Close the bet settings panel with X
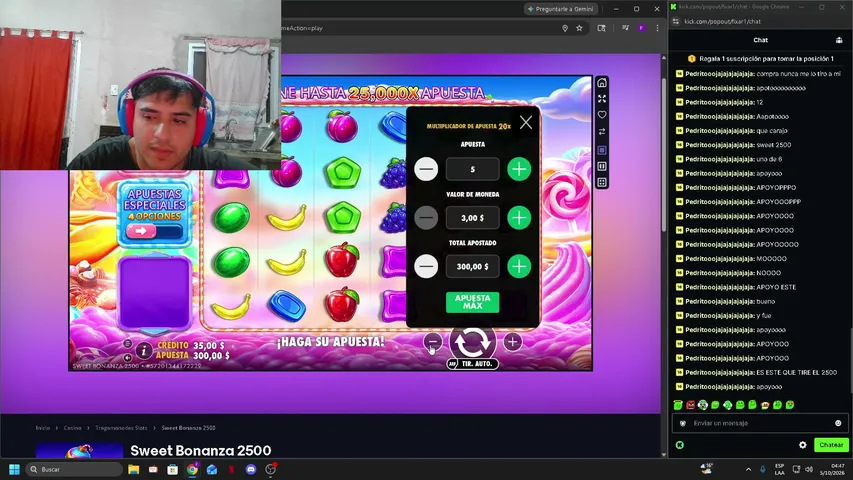 [526, 122]
